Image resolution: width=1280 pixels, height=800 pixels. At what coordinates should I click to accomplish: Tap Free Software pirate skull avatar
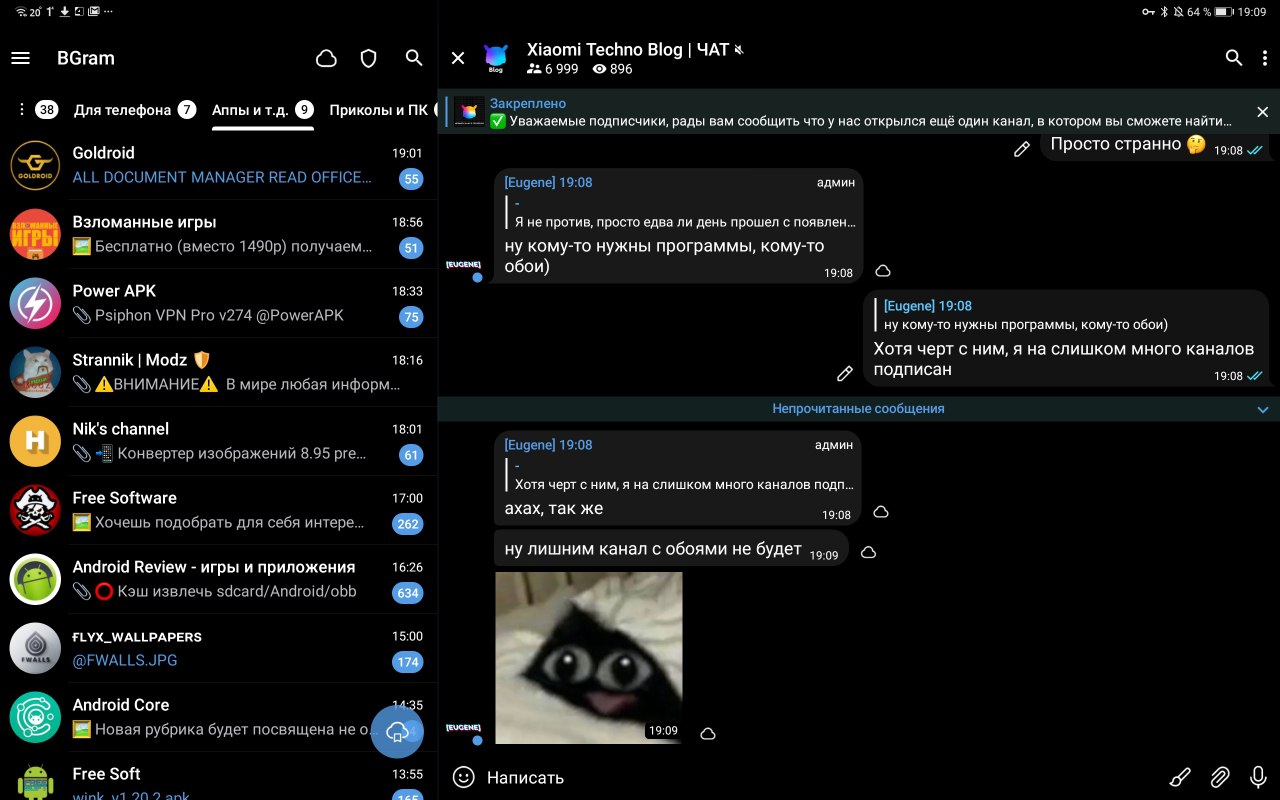pyautogui.click(x=35, y=510)
